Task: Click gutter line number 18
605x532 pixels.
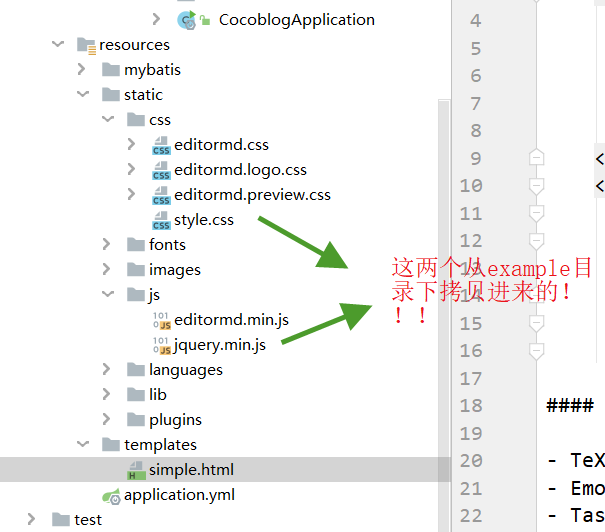Action: point(471,406)
